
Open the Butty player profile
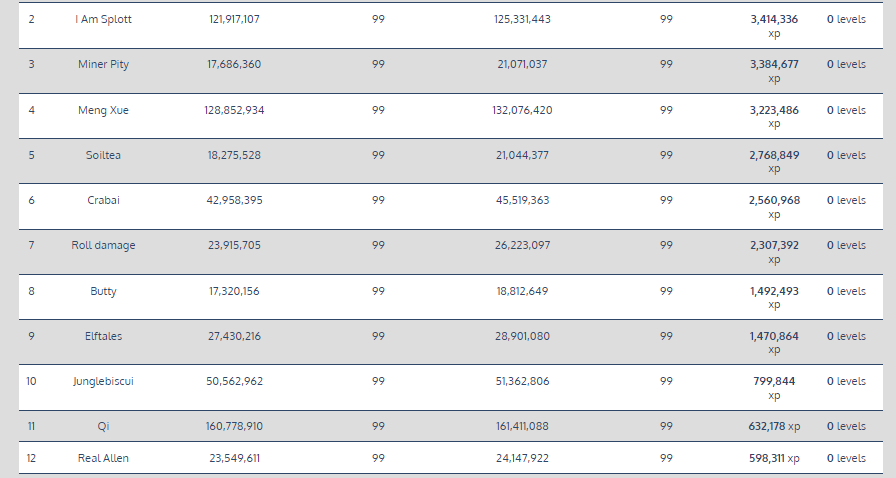tap(103, 291)
